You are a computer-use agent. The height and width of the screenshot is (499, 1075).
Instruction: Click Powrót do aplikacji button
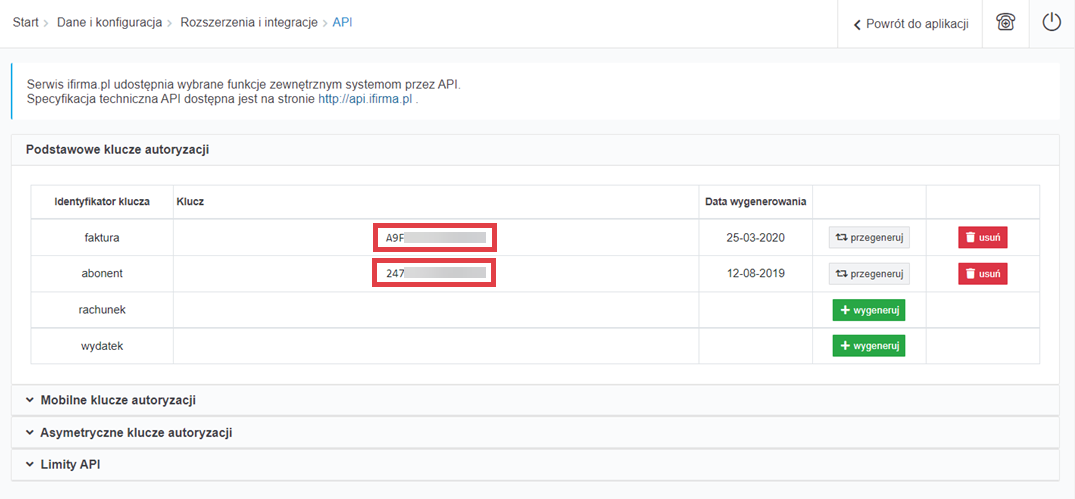click(911, 24)
